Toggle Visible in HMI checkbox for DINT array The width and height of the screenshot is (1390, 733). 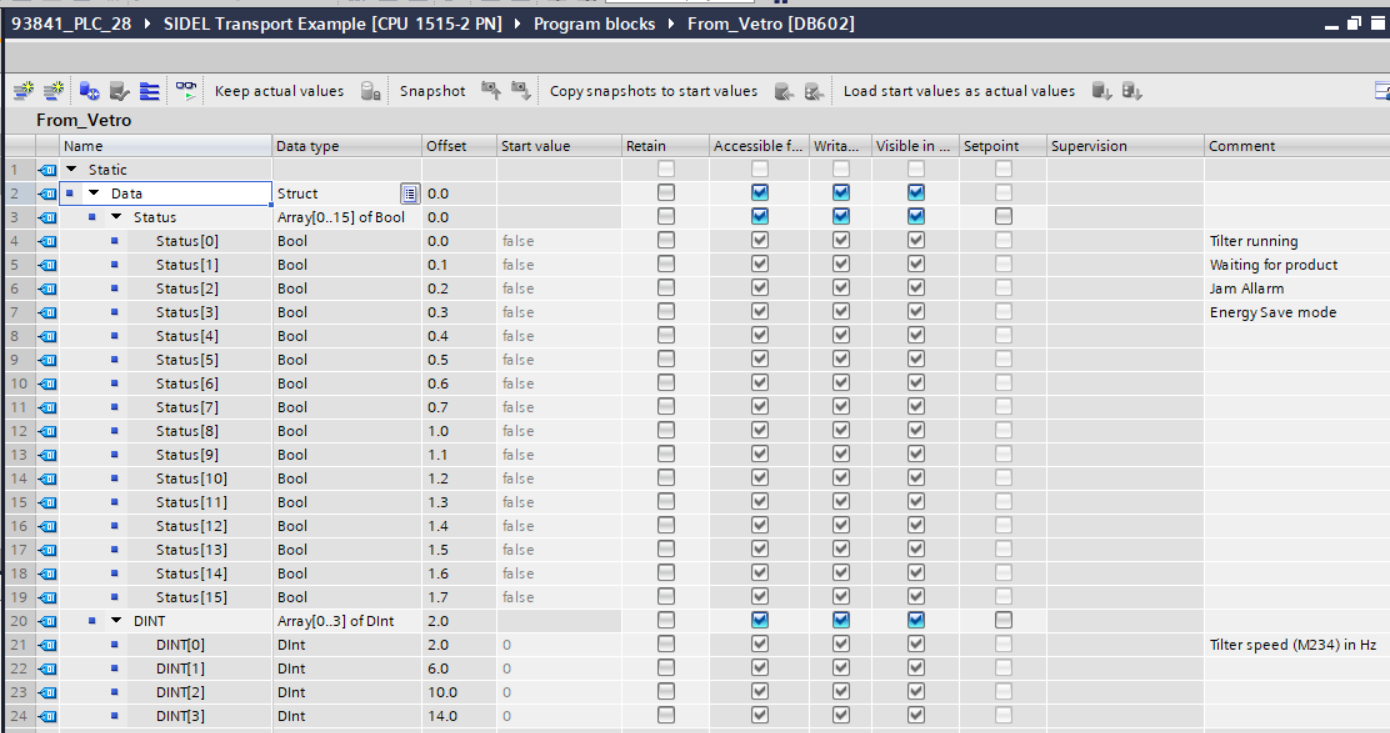916,621
